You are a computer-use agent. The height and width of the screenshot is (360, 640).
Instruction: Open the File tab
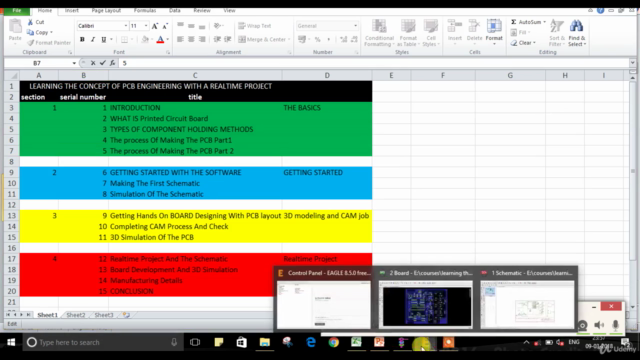point(16,10)
